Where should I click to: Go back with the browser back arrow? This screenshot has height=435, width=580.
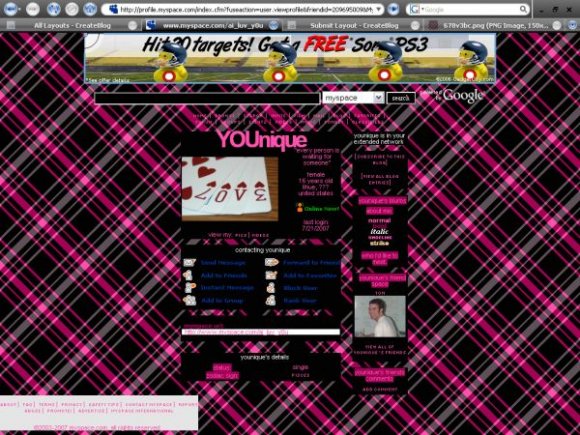pyautogui.click(x=10, y=9)
